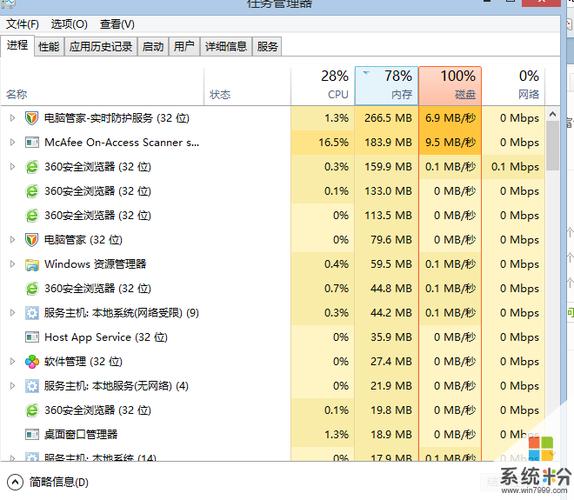574x500 pixels.
Task: Click the 9.5 MB/秒 disk cell
Action: click(x=450, y=142)
